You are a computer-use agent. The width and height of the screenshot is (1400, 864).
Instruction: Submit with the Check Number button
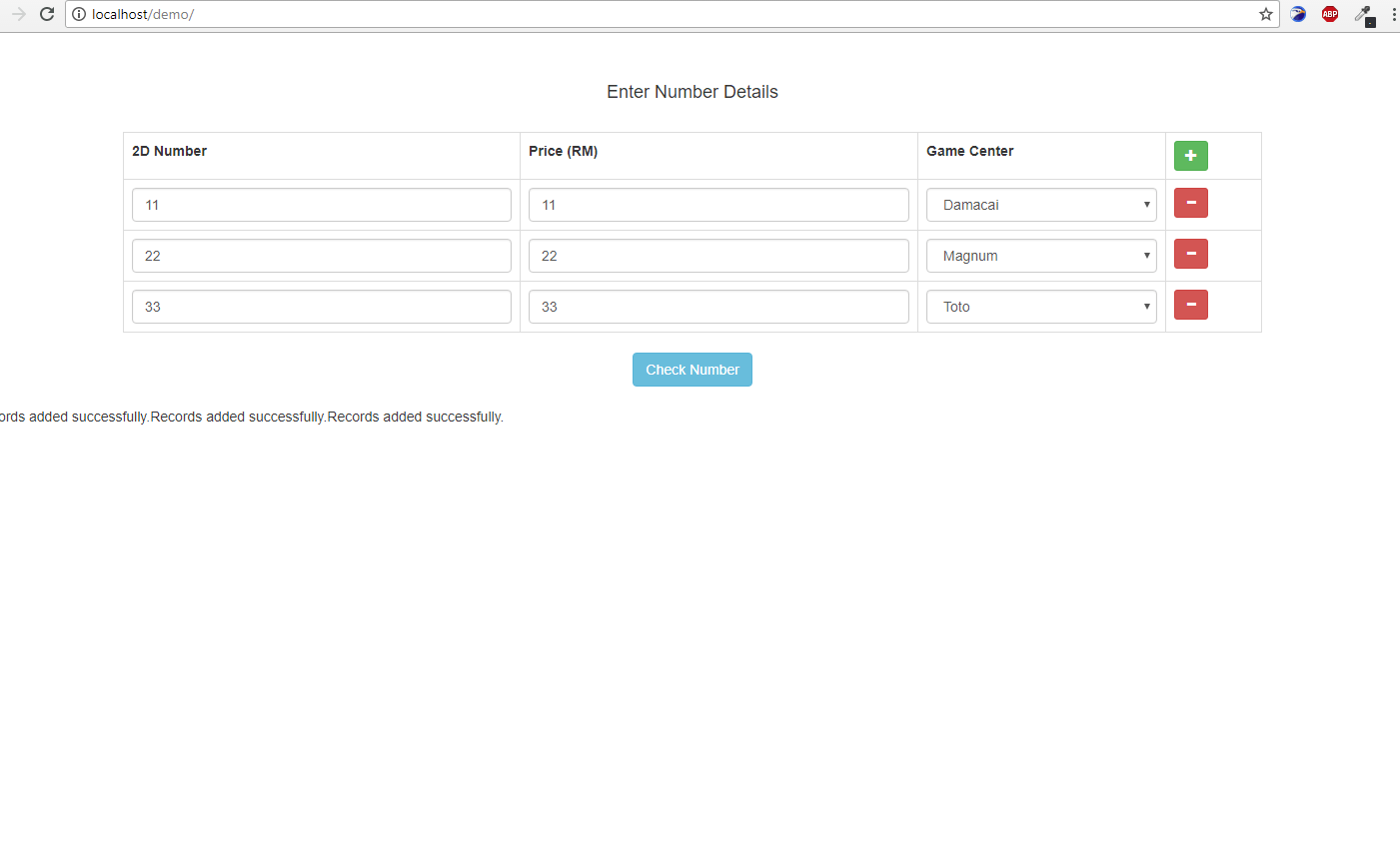point(693,370)
